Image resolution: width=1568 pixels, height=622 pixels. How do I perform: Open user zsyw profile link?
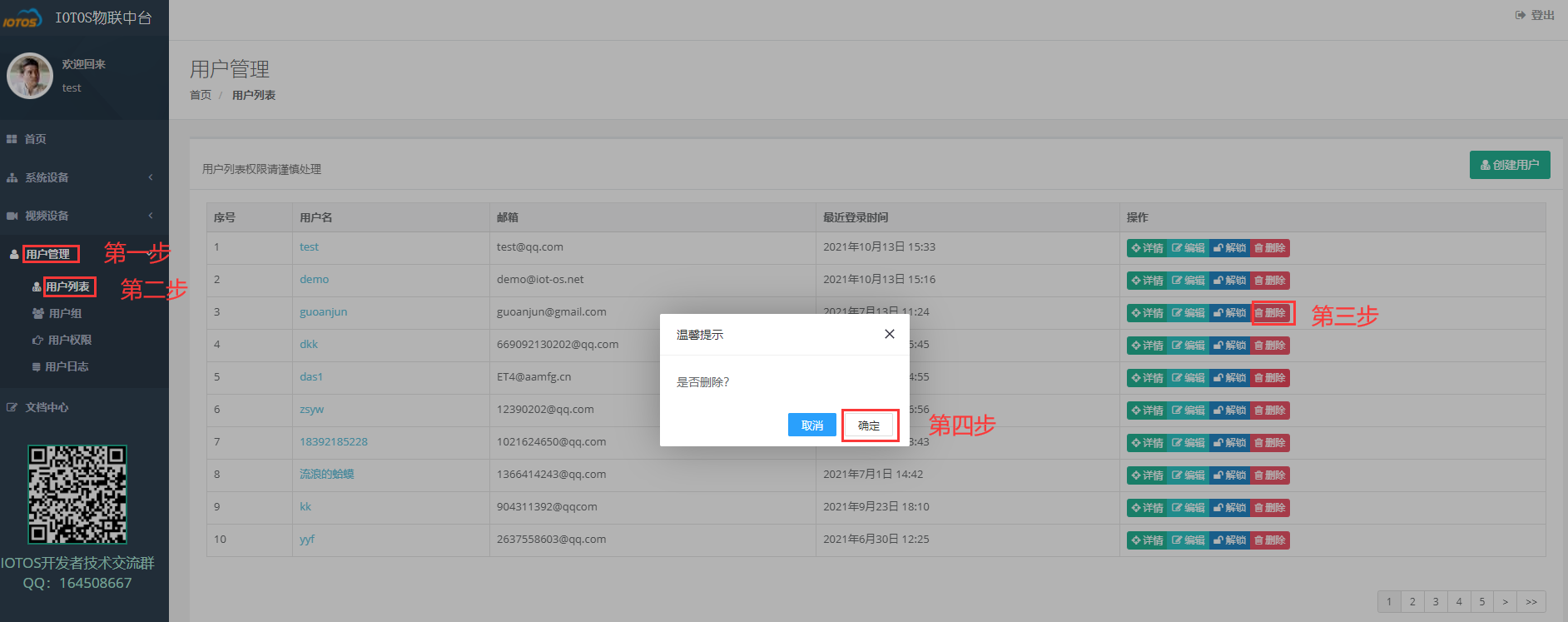tap(312, 410)
